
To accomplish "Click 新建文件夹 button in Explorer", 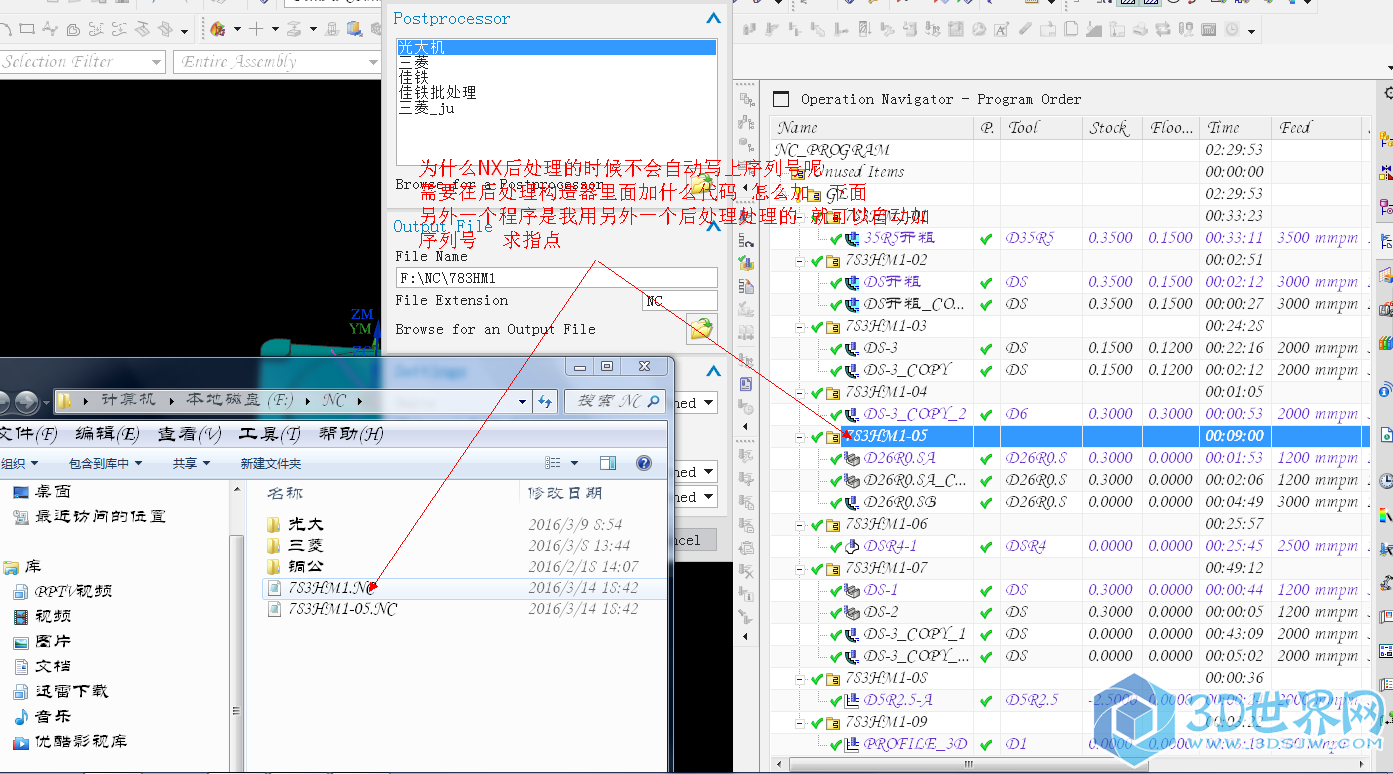I will [271, 463].
